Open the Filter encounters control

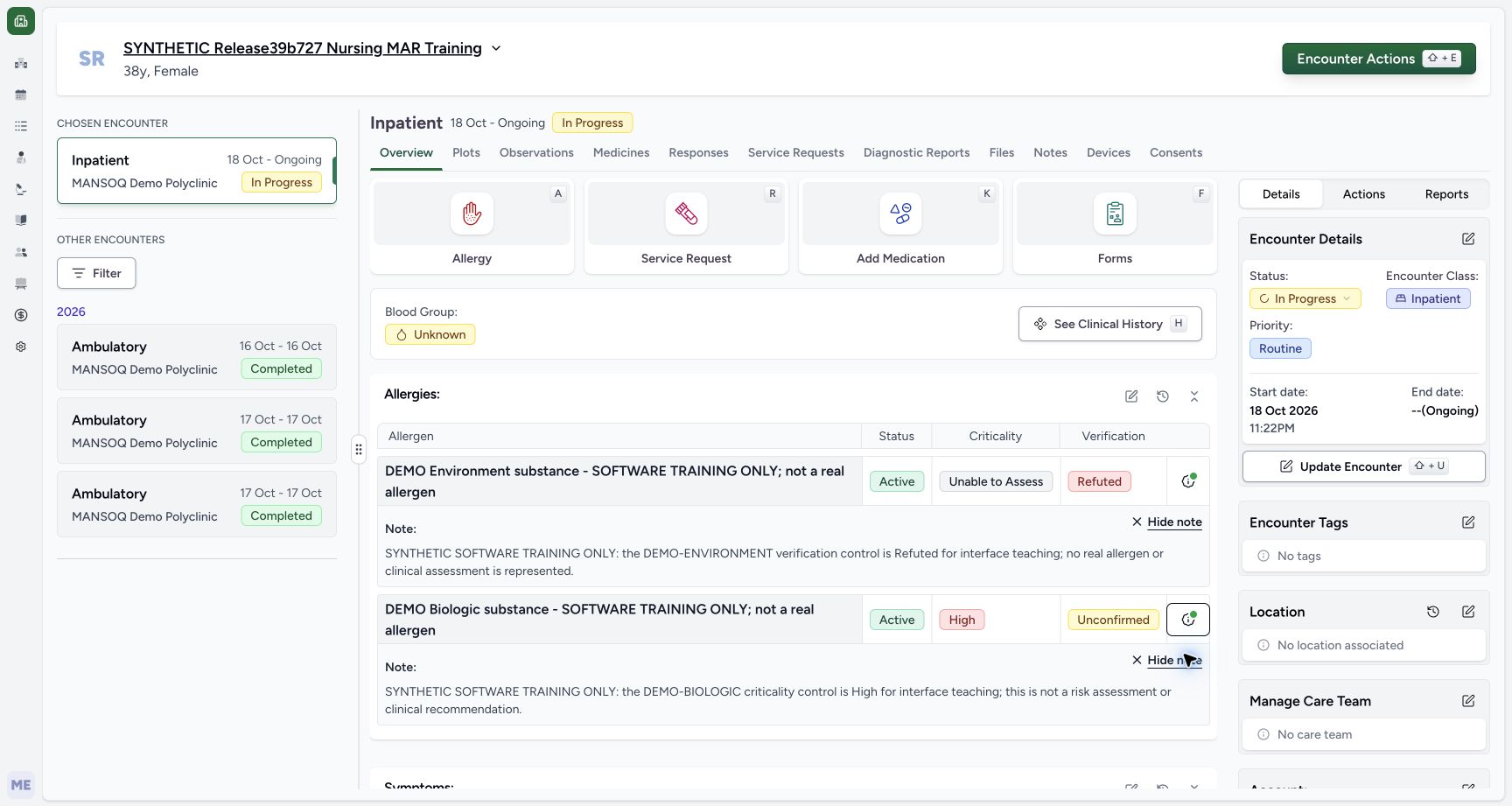point(96,273)
